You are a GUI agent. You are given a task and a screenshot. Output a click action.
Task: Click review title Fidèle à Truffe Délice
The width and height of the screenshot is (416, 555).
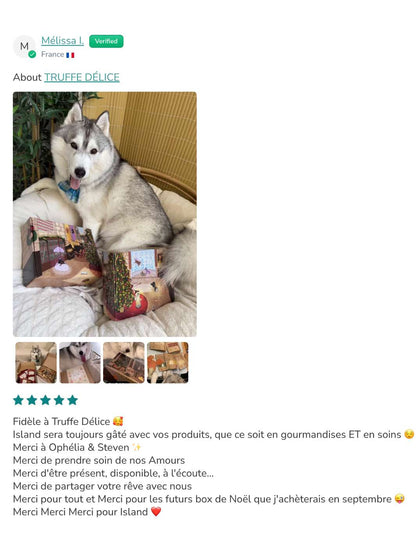61,421
